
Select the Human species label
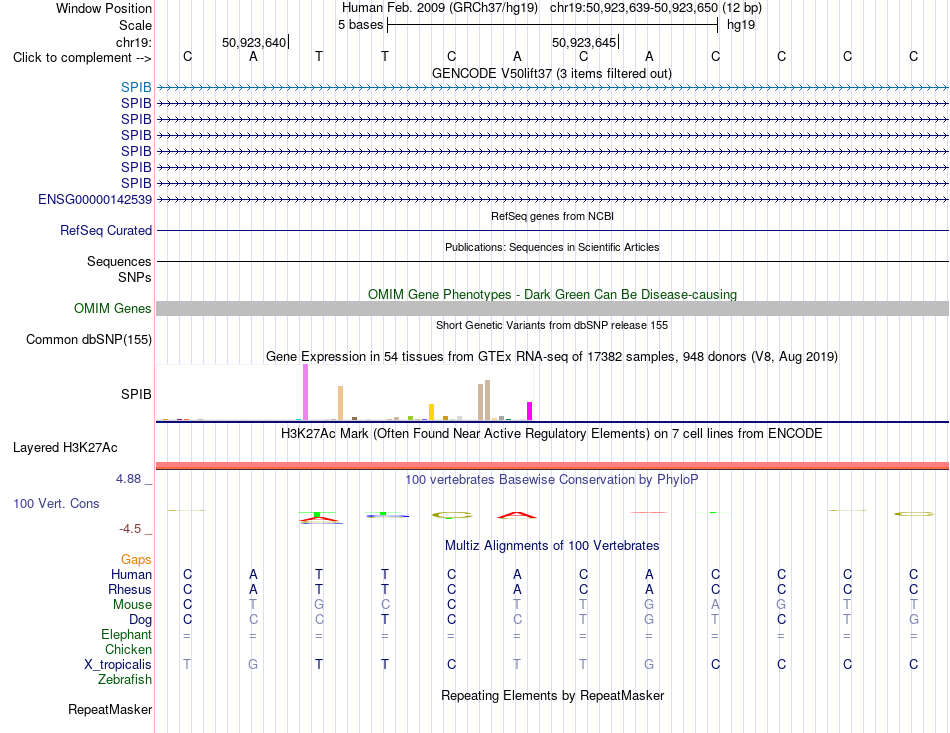[131, 574]
